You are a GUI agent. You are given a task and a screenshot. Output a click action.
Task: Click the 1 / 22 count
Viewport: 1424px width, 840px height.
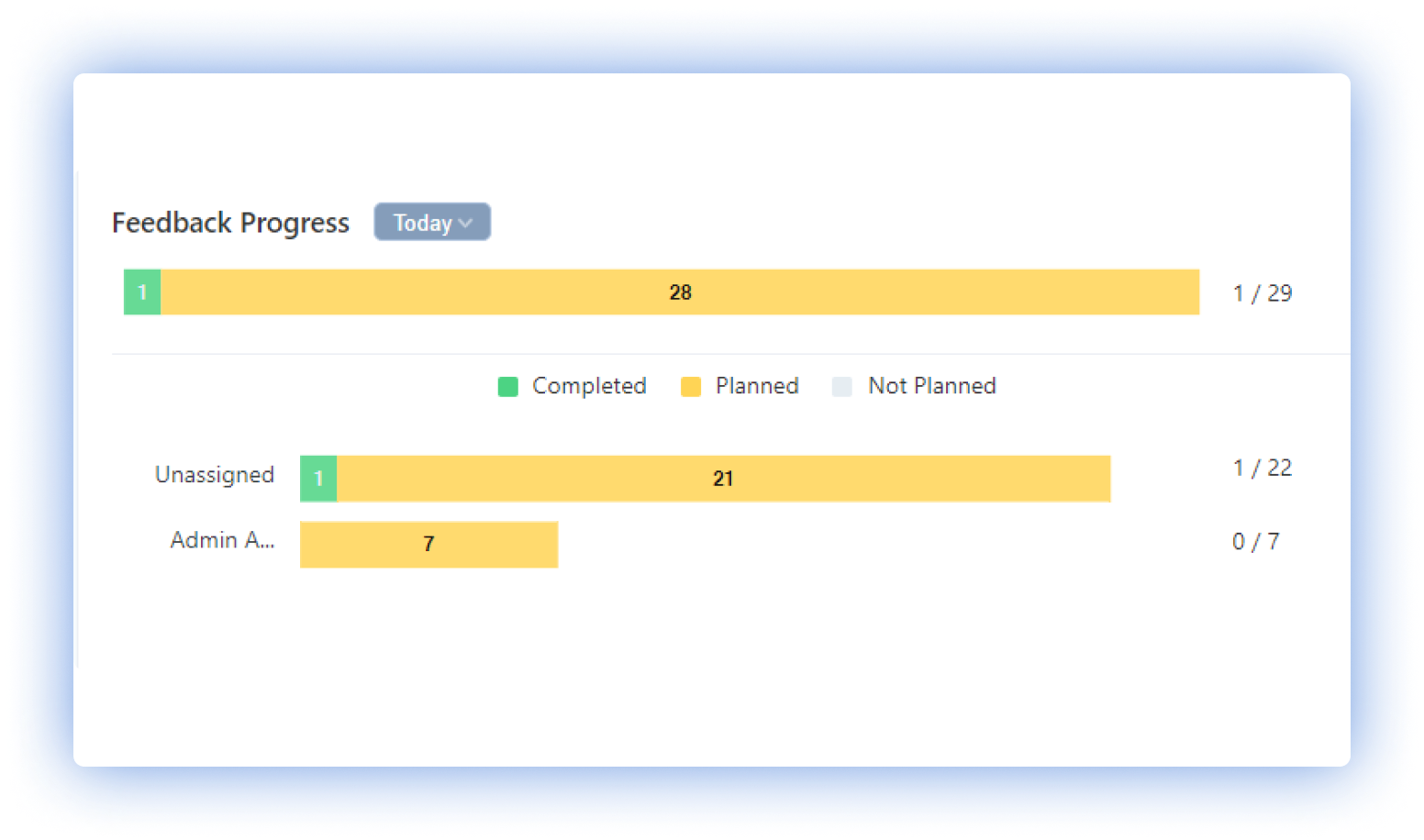1262,469
